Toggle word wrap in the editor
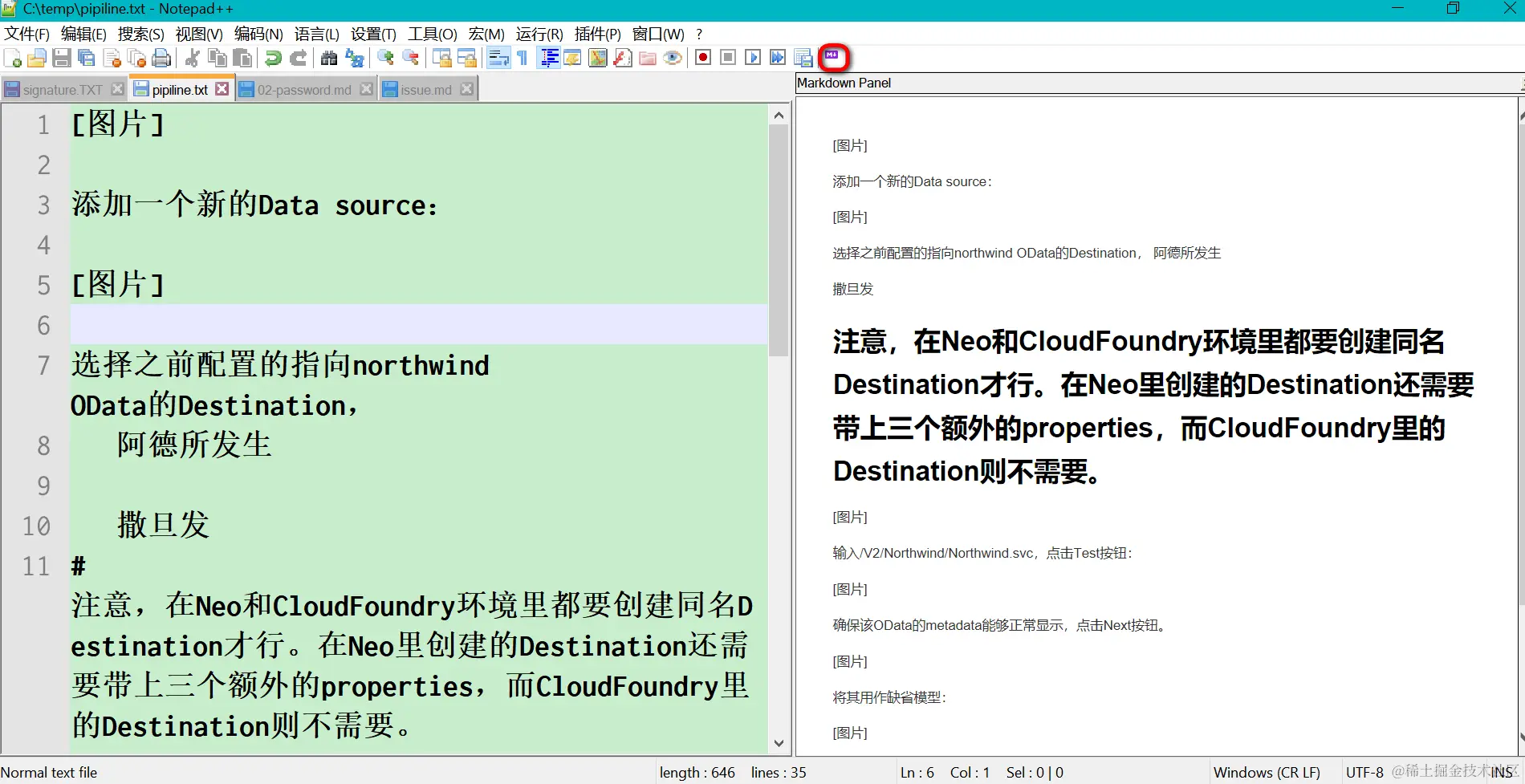Screen dimensions: 1525x784 point(498,58)
